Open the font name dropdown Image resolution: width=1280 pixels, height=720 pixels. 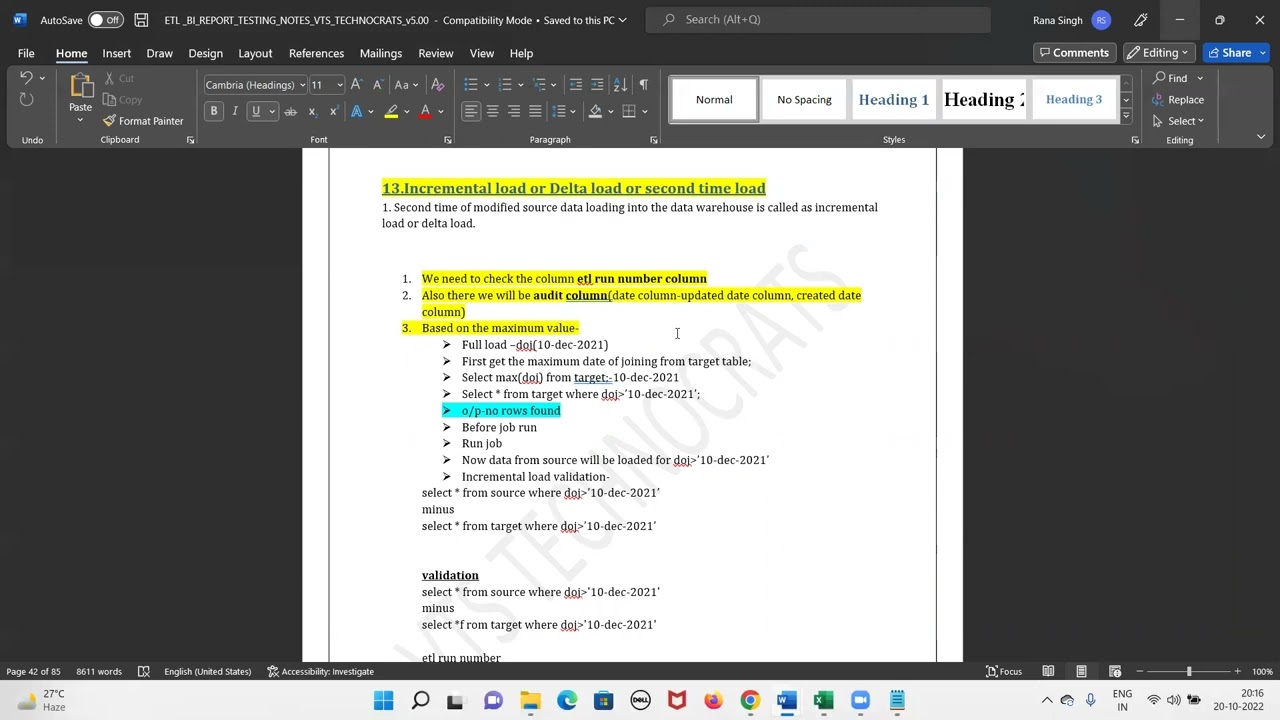(x=302, y=85)
